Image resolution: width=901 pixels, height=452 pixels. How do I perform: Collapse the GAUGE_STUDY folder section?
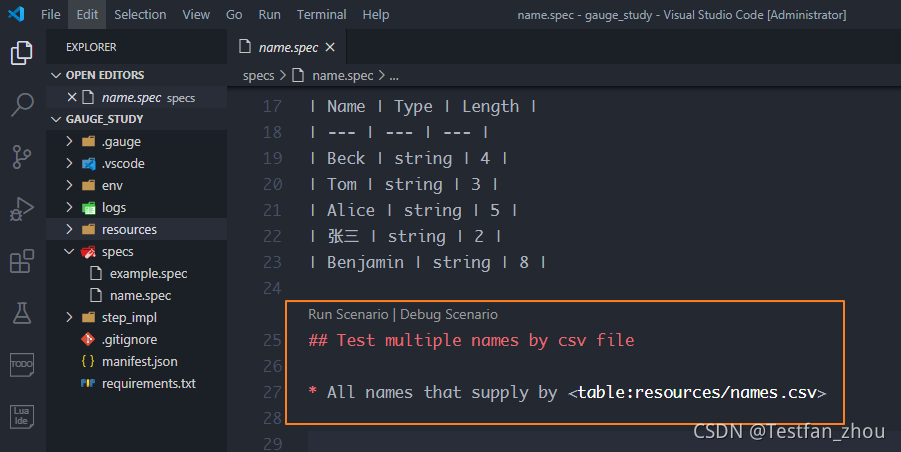coord(56,119)
